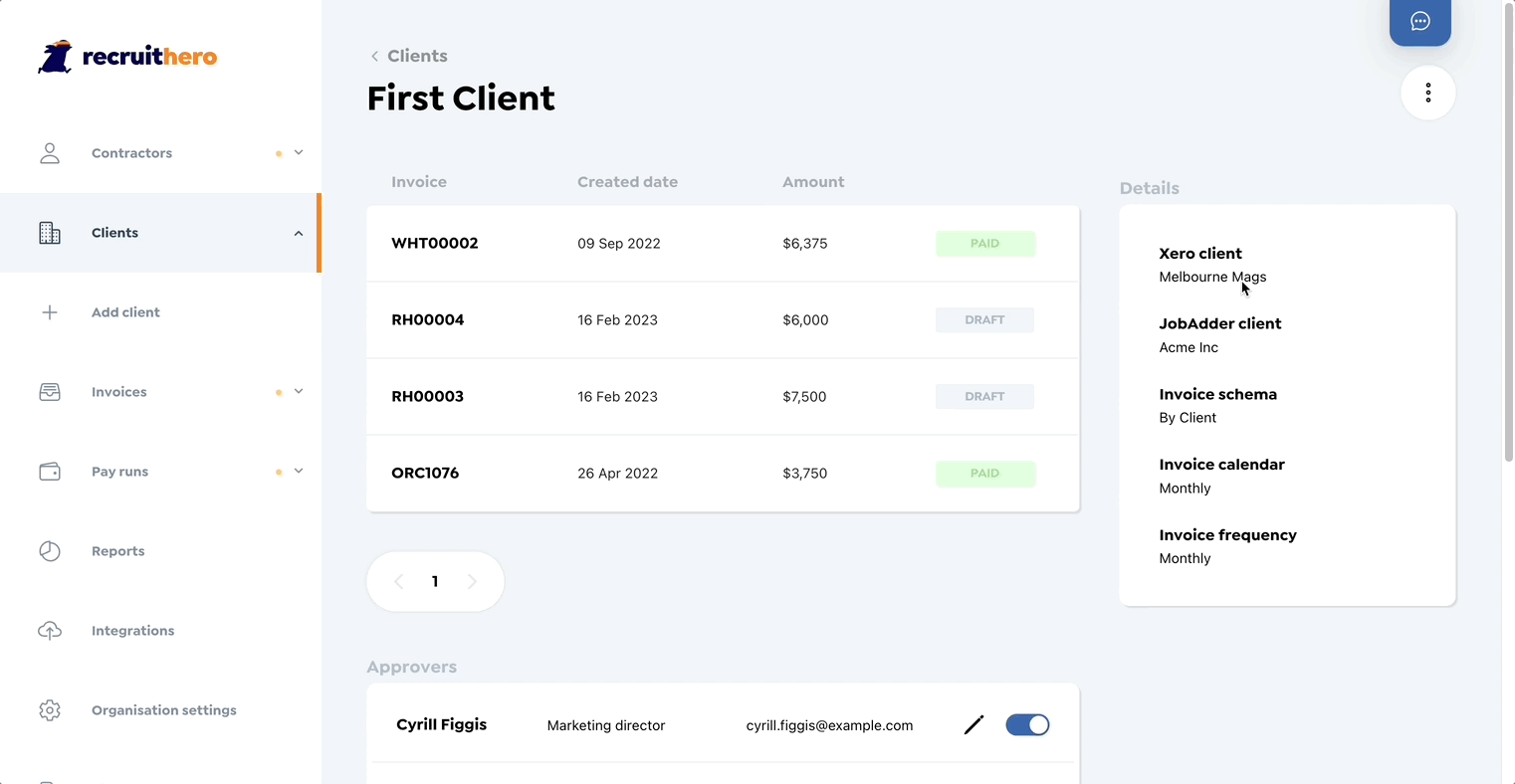This screenshot has width=1515, height=784.
Task: Click the Reports pie chart icon
Action: point(50,551)
